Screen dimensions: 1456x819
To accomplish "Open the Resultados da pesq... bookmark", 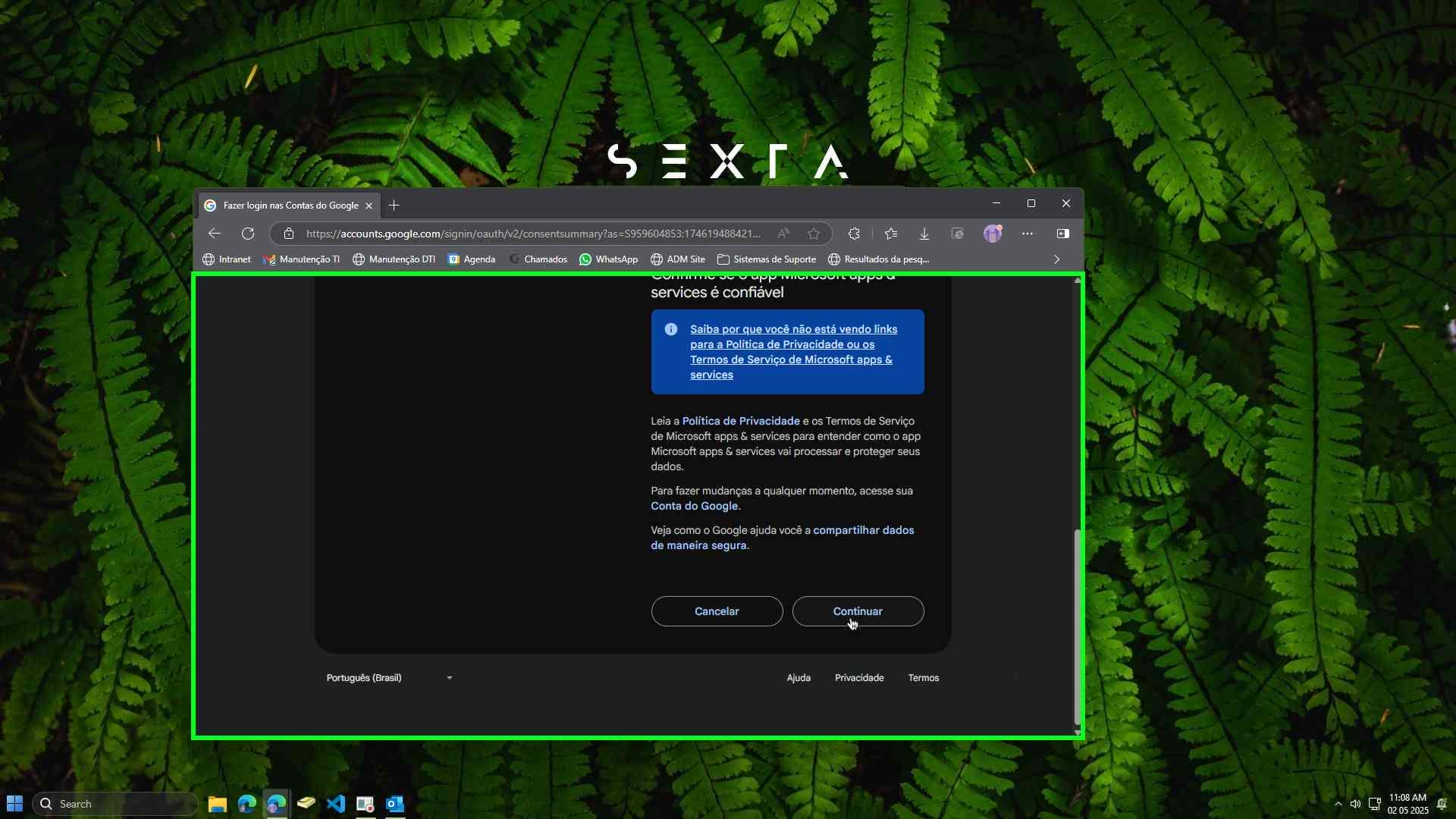I will pos(879,259).
